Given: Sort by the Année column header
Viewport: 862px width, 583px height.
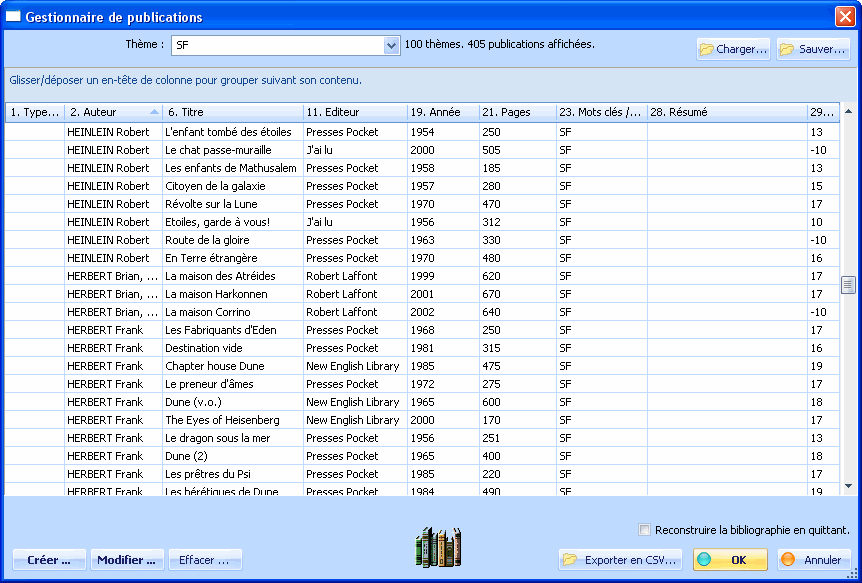Looking at the screenshot, I should tap(442, 112).
